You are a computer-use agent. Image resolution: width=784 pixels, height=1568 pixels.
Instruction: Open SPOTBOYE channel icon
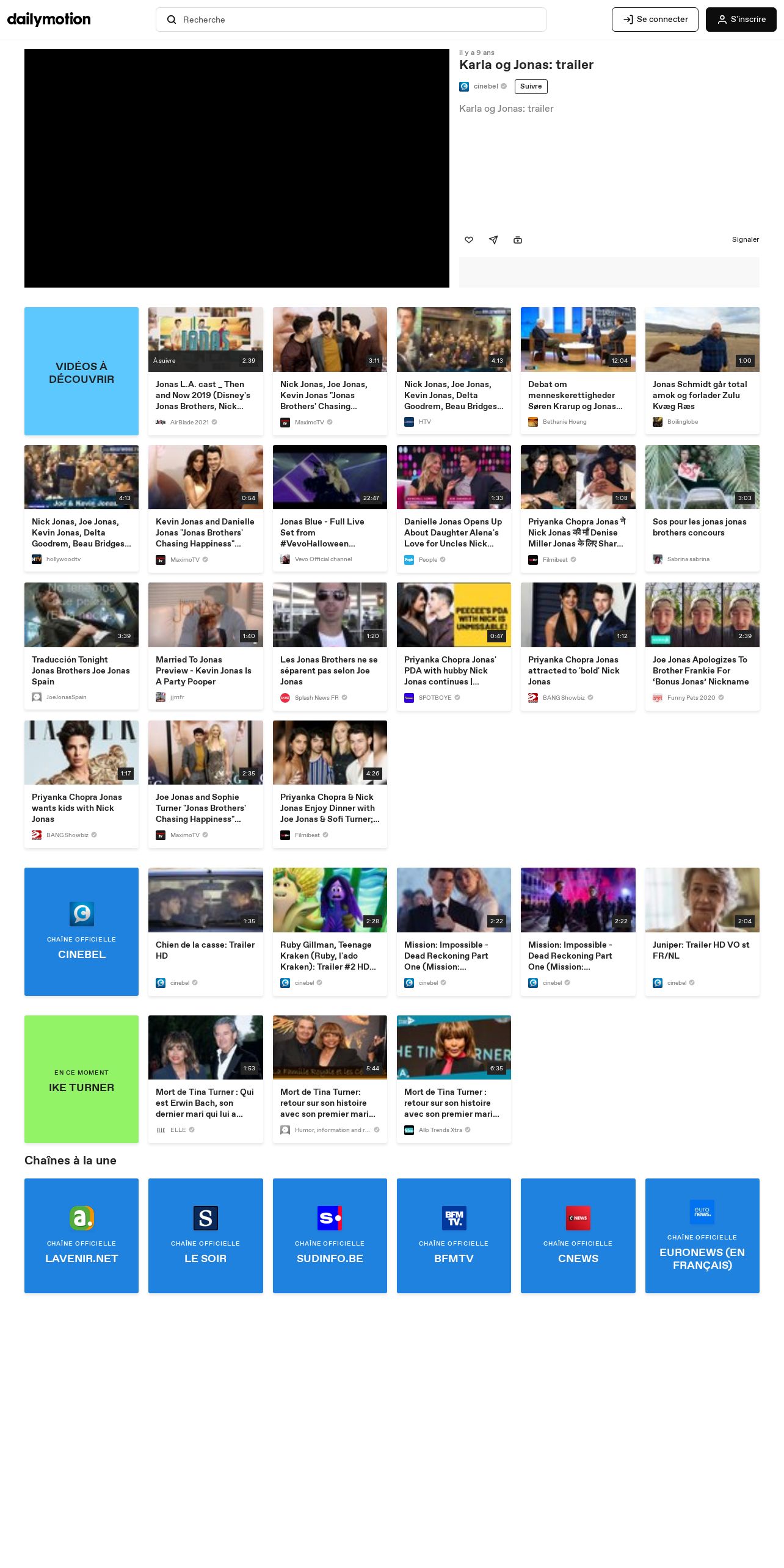point(409,698)
